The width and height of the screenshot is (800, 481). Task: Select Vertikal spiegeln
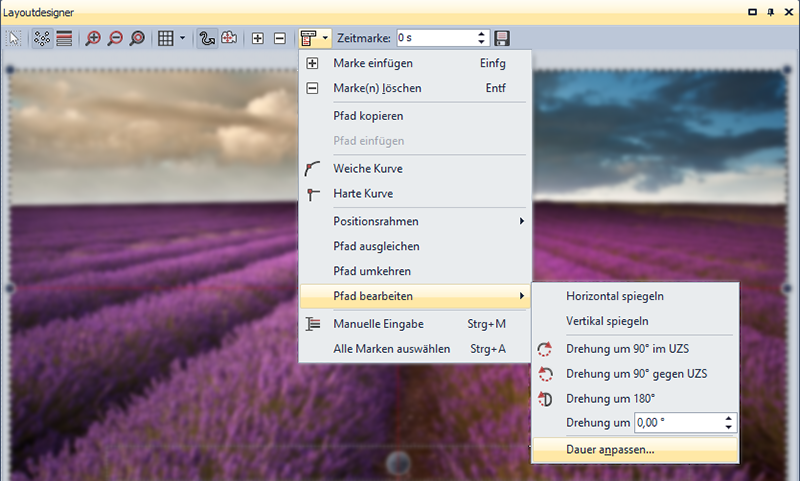click(x=635, y=321)
